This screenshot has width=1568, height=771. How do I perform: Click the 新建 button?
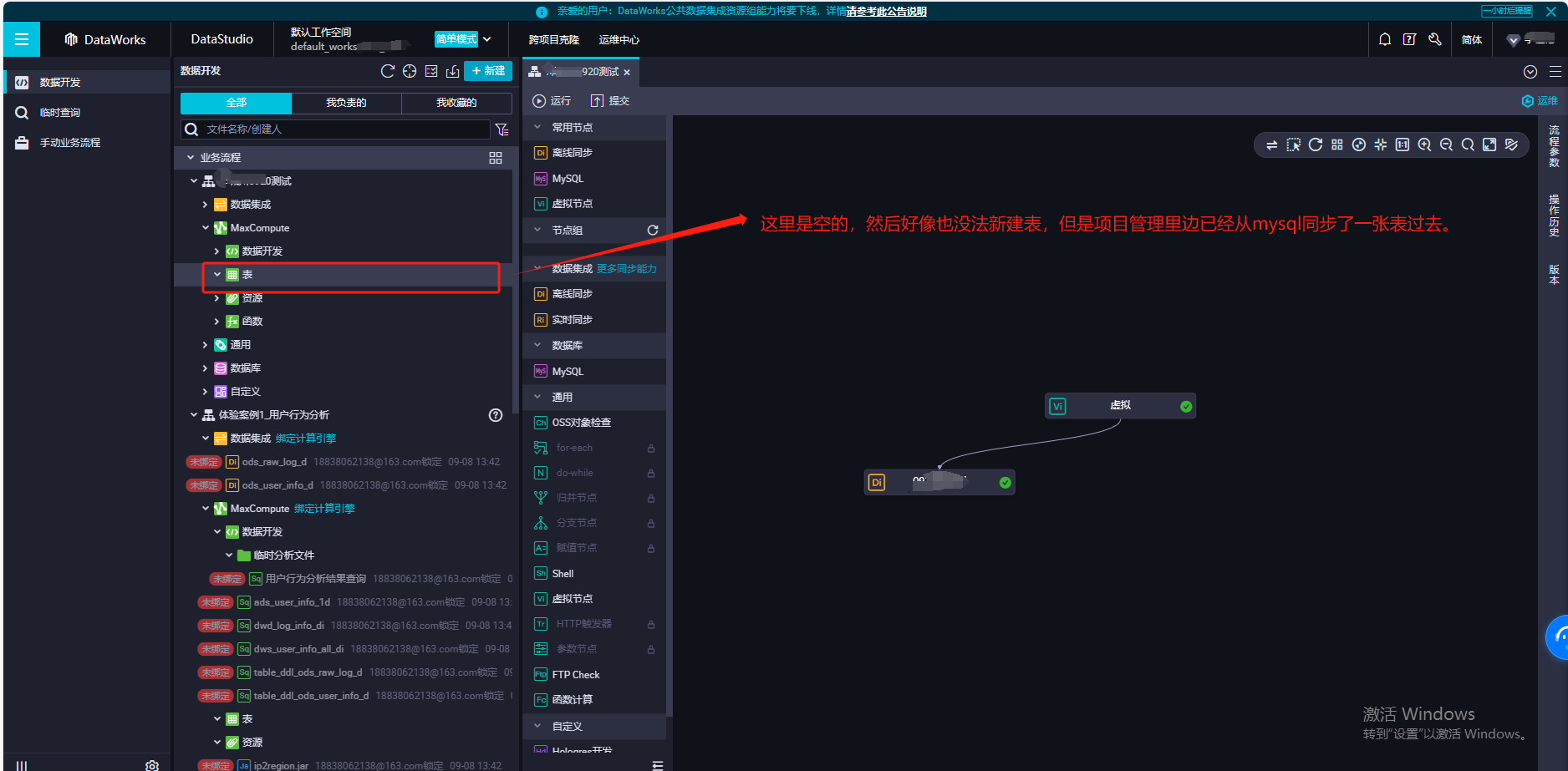(488, 71)
